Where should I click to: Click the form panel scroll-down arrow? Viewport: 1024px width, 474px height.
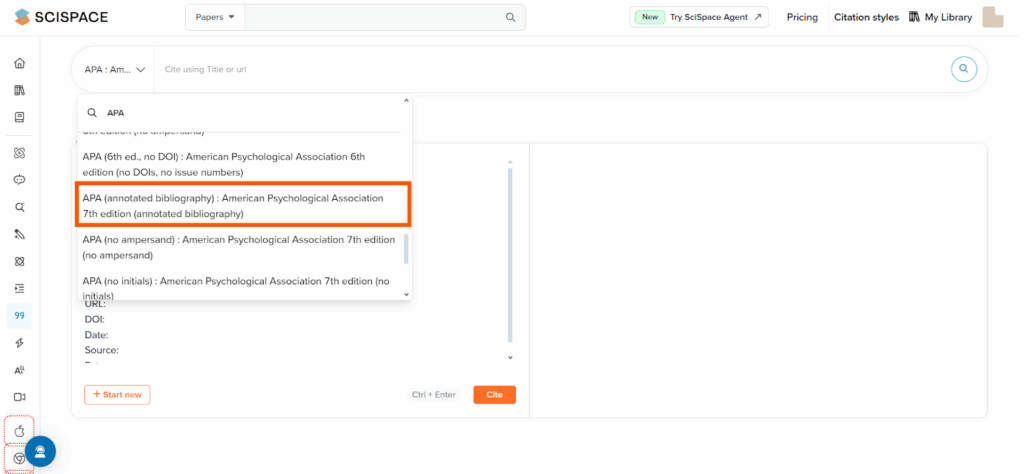pos(511,357)
